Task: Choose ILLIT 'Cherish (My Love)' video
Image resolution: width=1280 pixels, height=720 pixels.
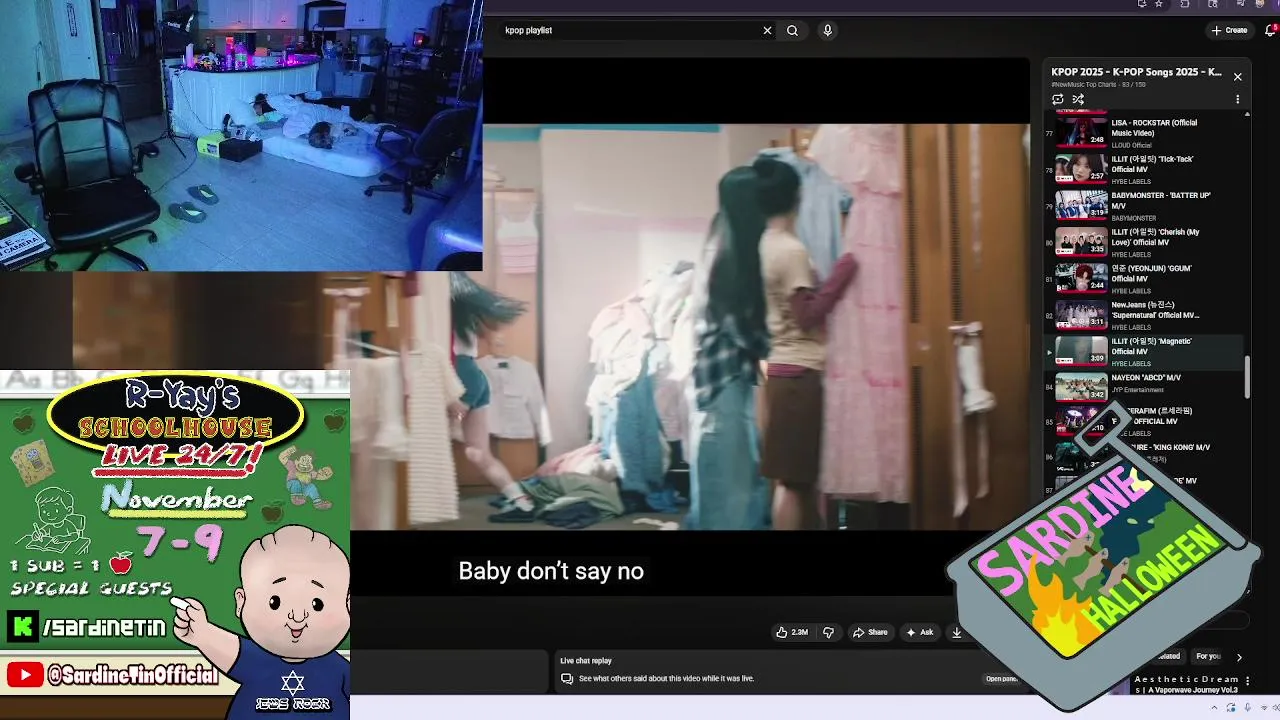Action: click(1145, 242)
